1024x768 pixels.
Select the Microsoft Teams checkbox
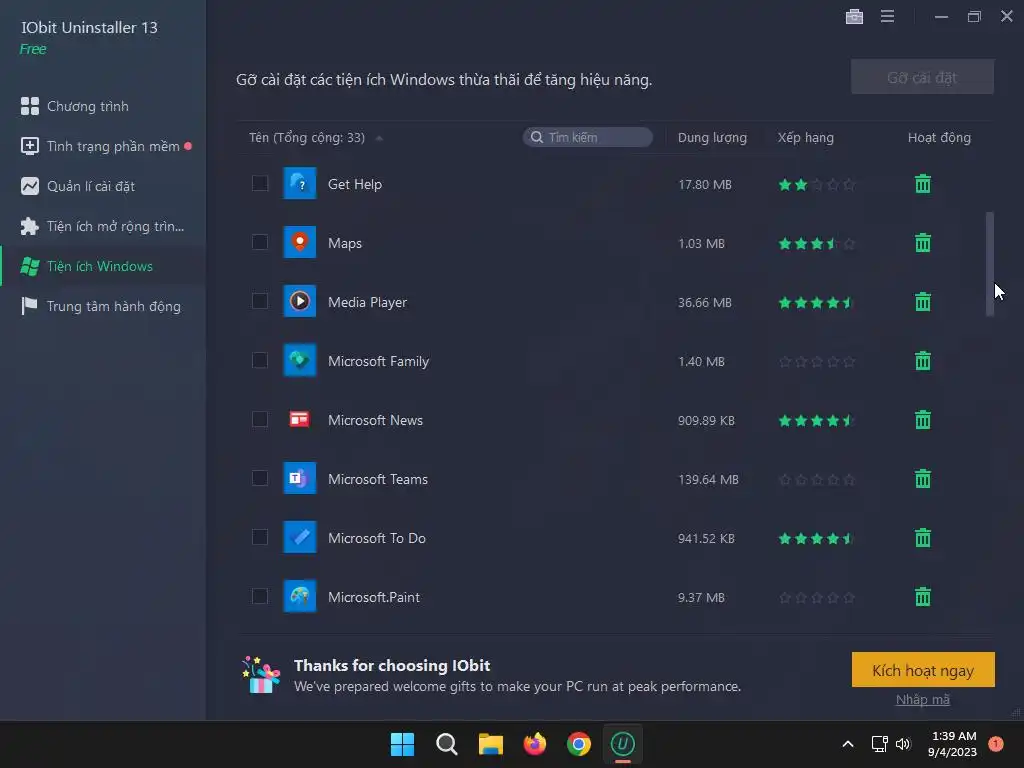pyautogui.click(x=260, y=478)
